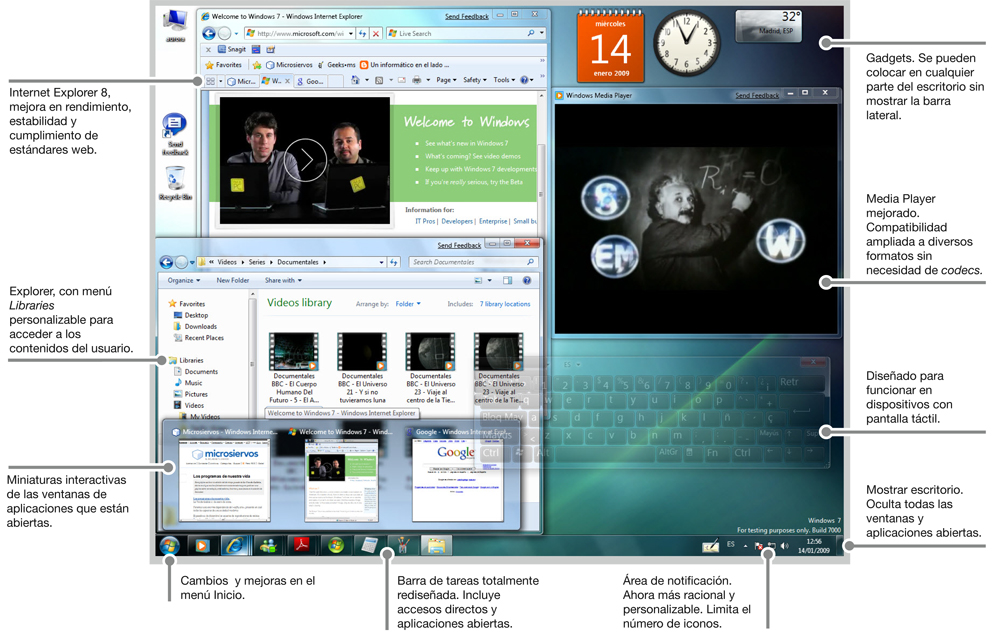Refresh the page in Internet Explorer

point(362,34)
